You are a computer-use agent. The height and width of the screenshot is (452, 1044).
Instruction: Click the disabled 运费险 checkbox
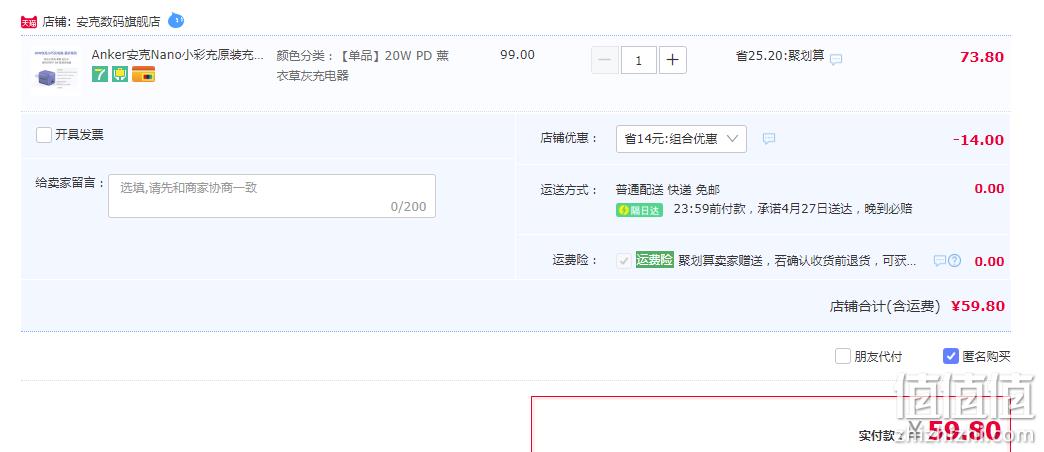coord(624,261)
